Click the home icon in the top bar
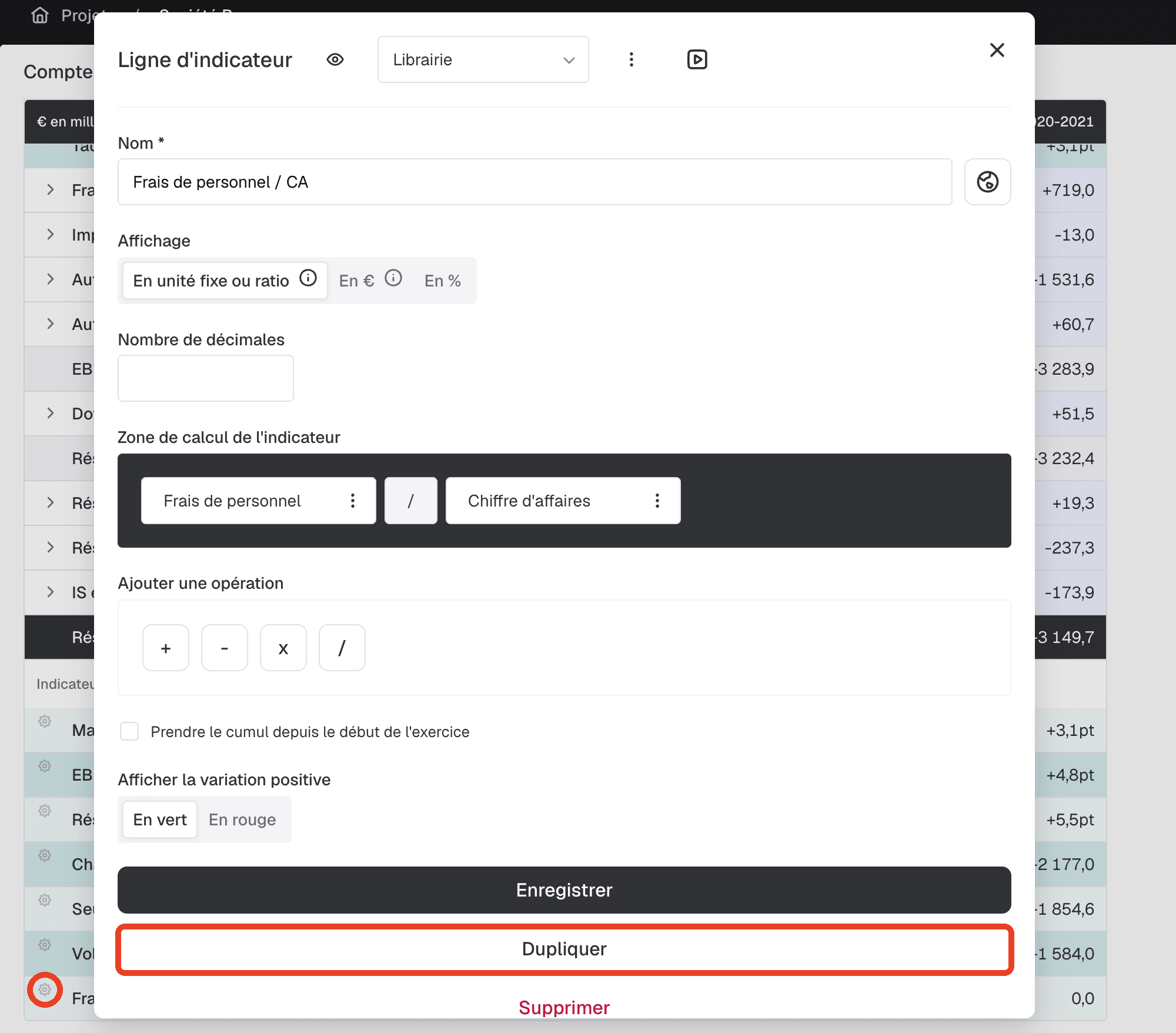The image size is (1176, 1033). (x=40, y=15)
